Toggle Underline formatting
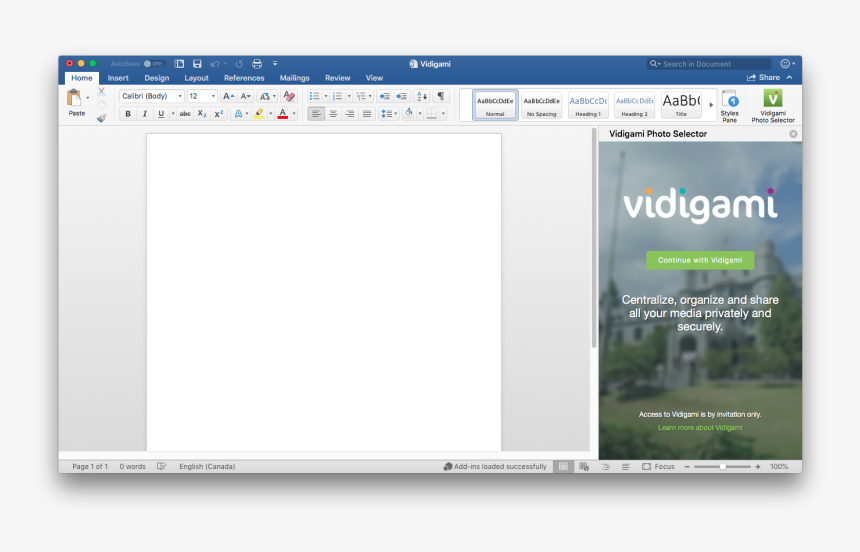 161,114
